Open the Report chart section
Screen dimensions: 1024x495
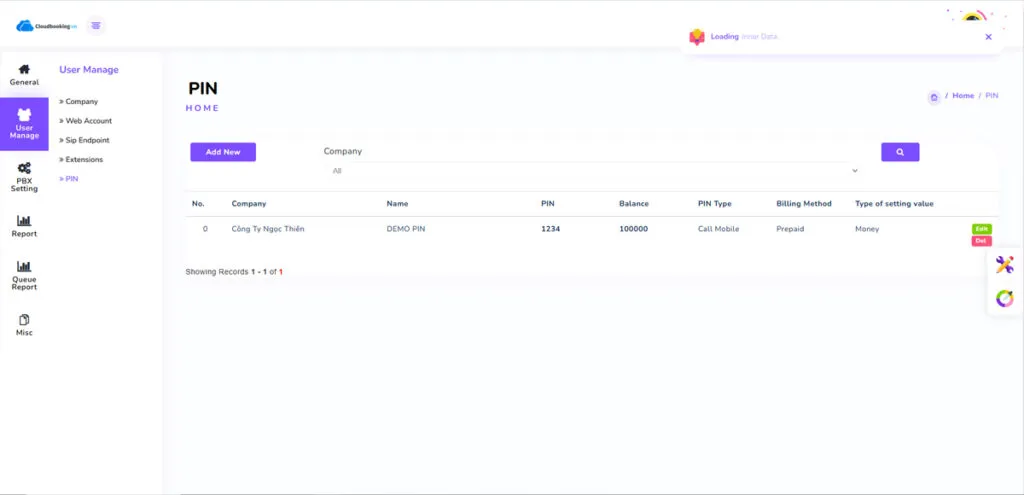click(24, 226)
